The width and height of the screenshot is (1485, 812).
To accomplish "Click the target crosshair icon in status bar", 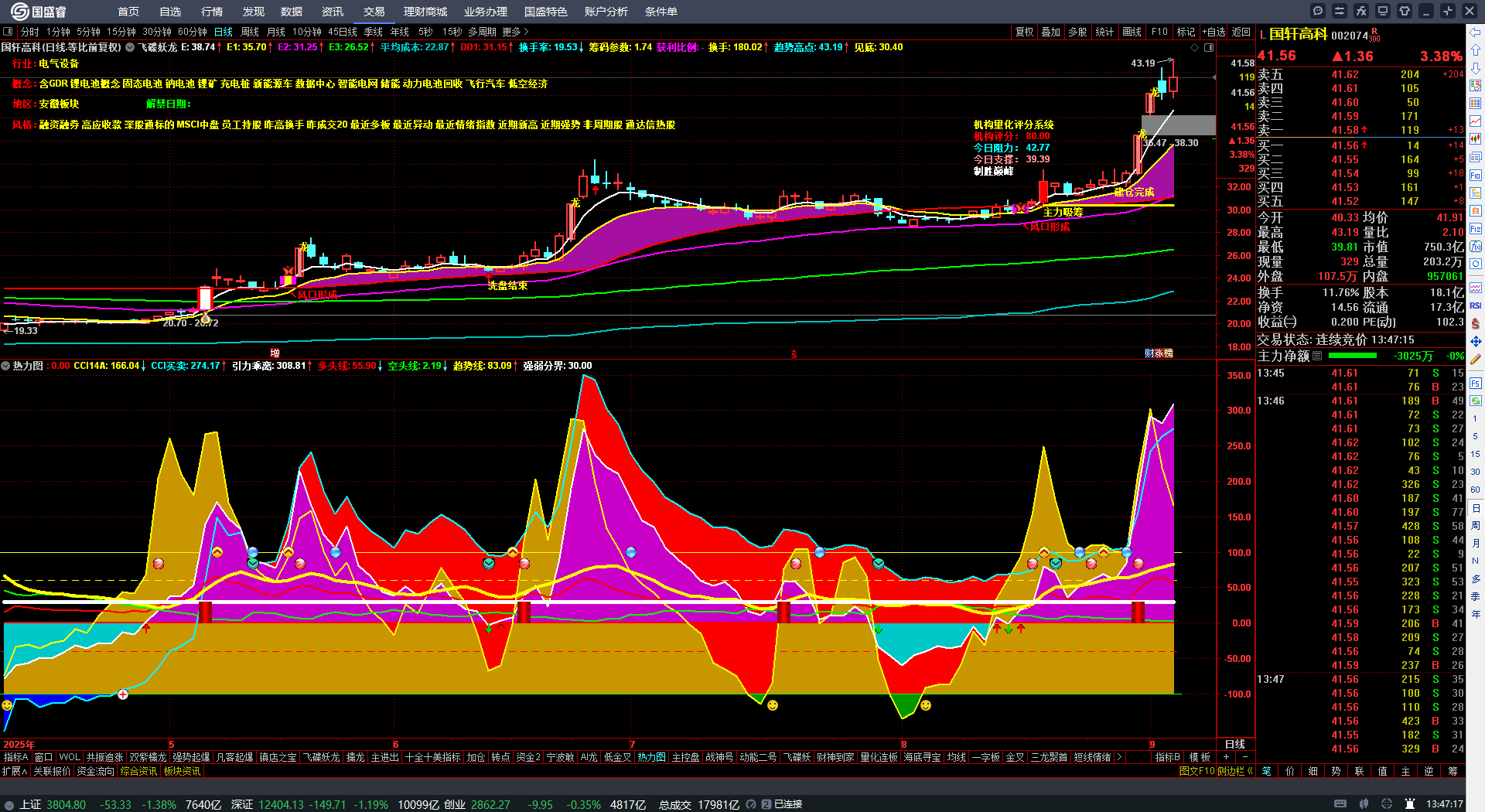I will (1387, 803).
